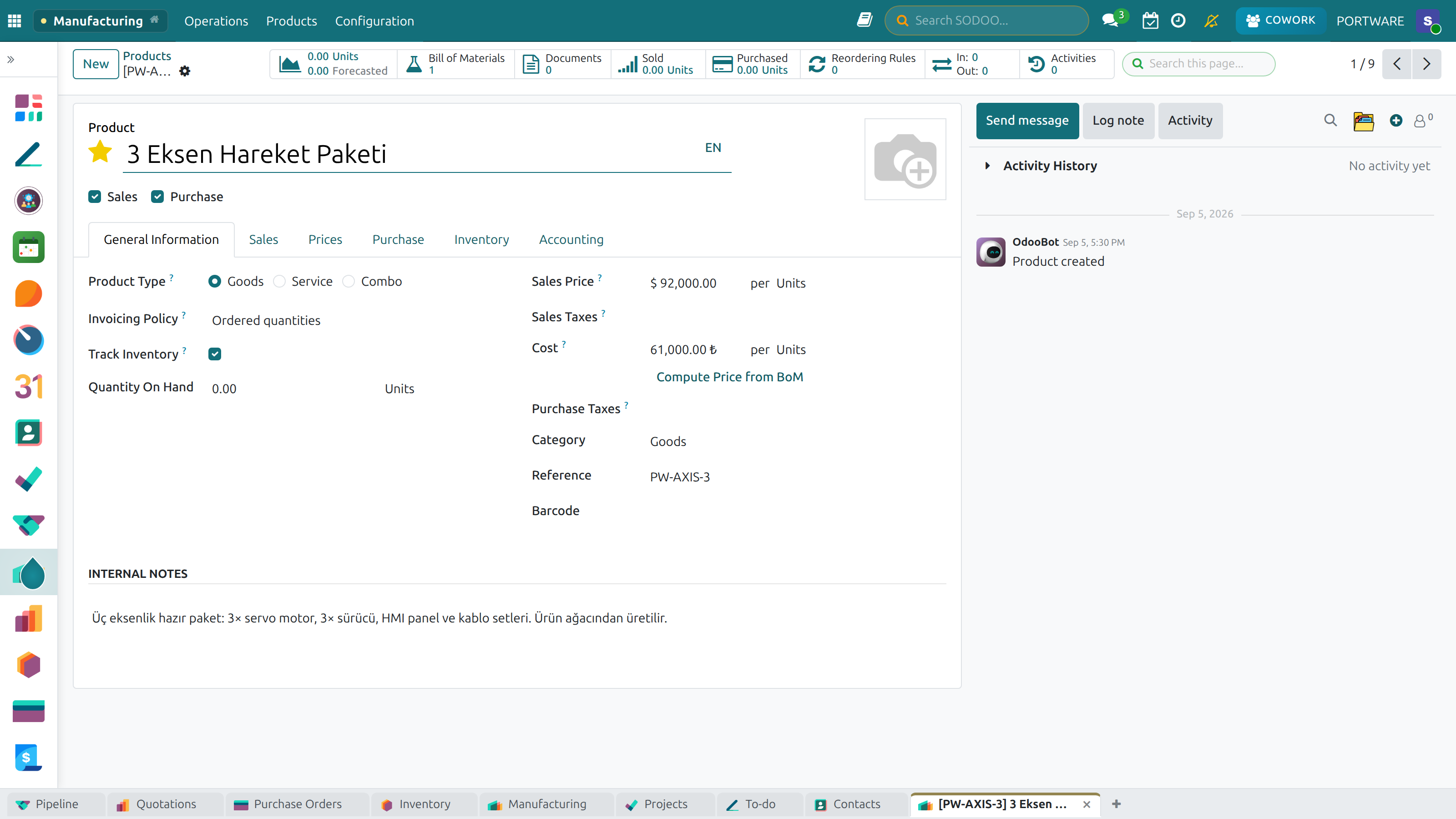Select Service product type
1456x819 pixels.
279,282
